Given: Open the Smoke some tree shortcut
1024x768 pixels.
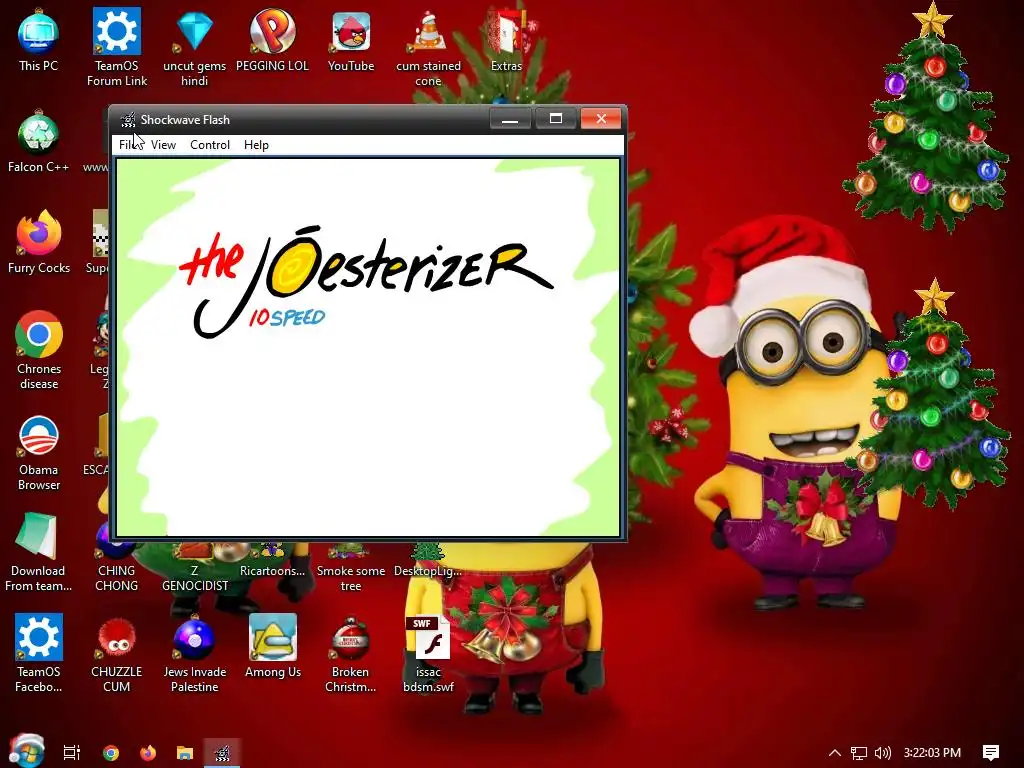Looking at the screenshot, I should (351, 568).
